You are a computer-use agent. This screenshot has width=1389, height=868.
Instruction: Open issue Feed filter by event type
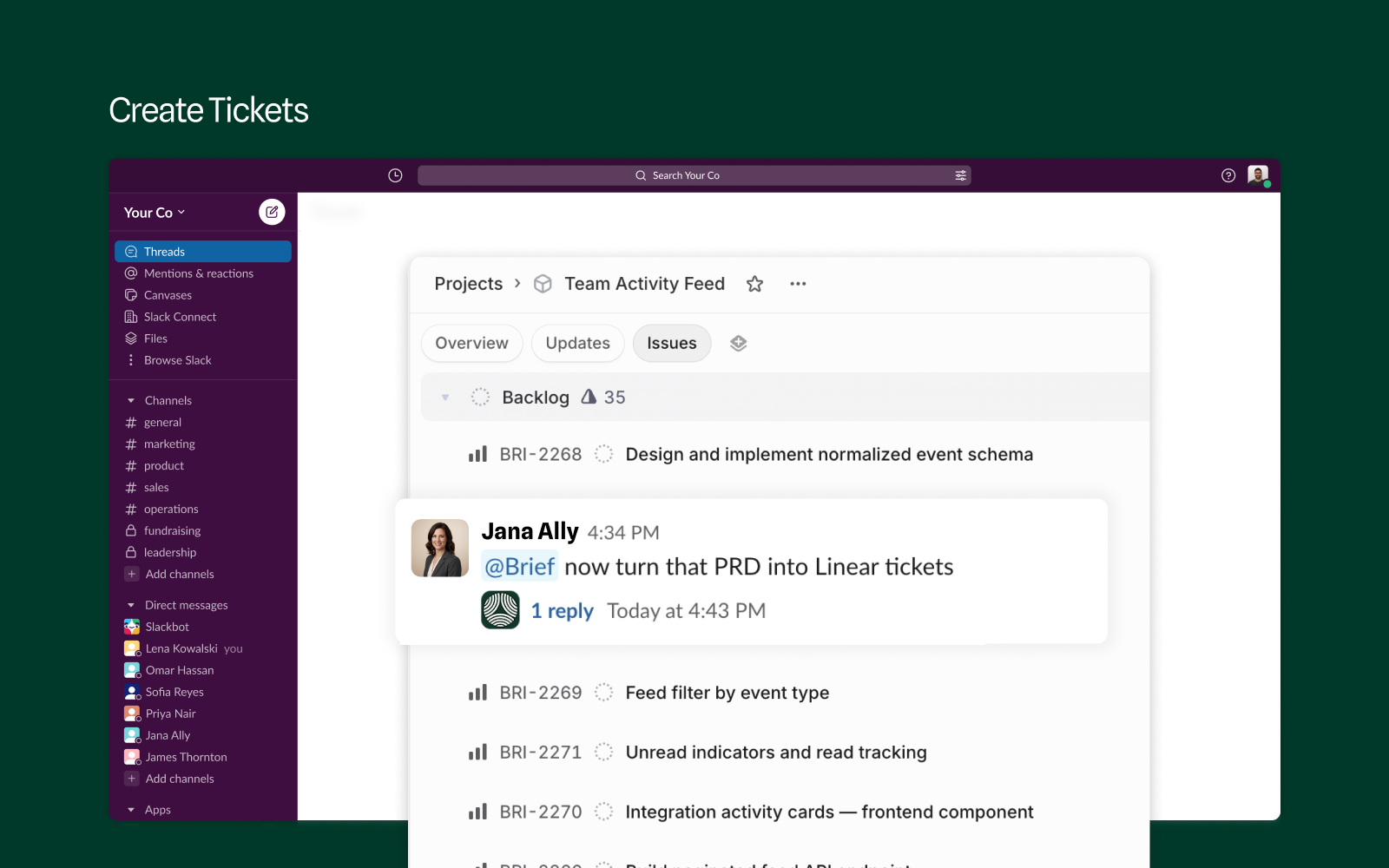727,693
